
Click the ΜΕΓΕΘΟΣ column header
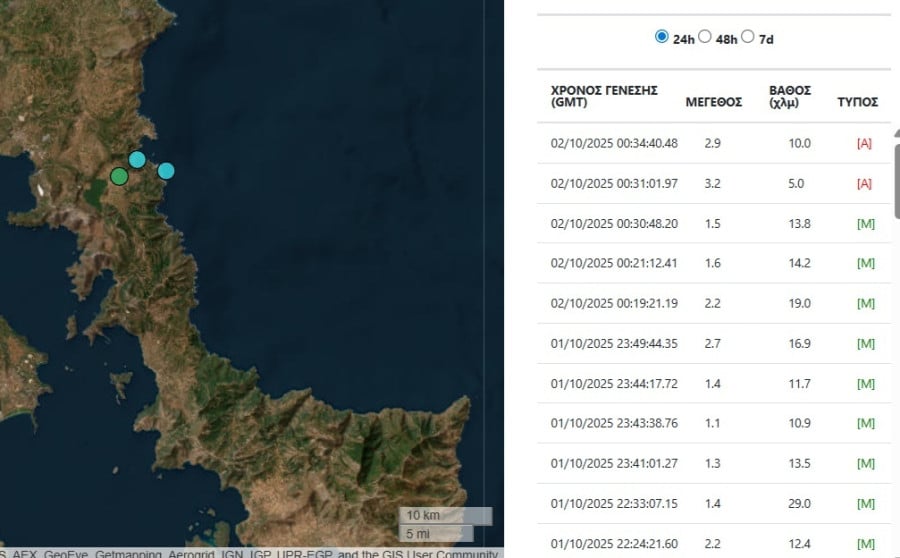pyautogui.click(x=713, y=102)
